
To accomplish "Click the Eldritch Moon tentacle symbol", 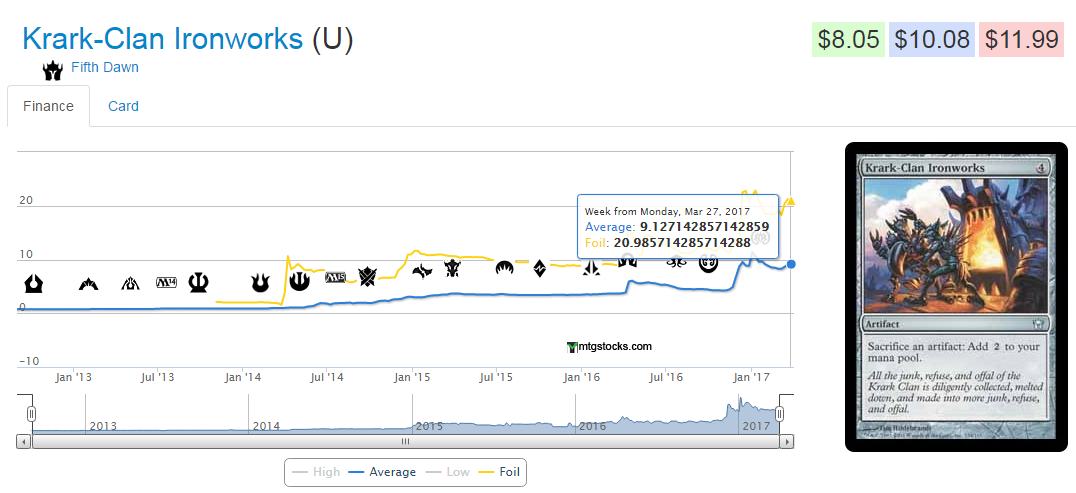I will 675,262.
